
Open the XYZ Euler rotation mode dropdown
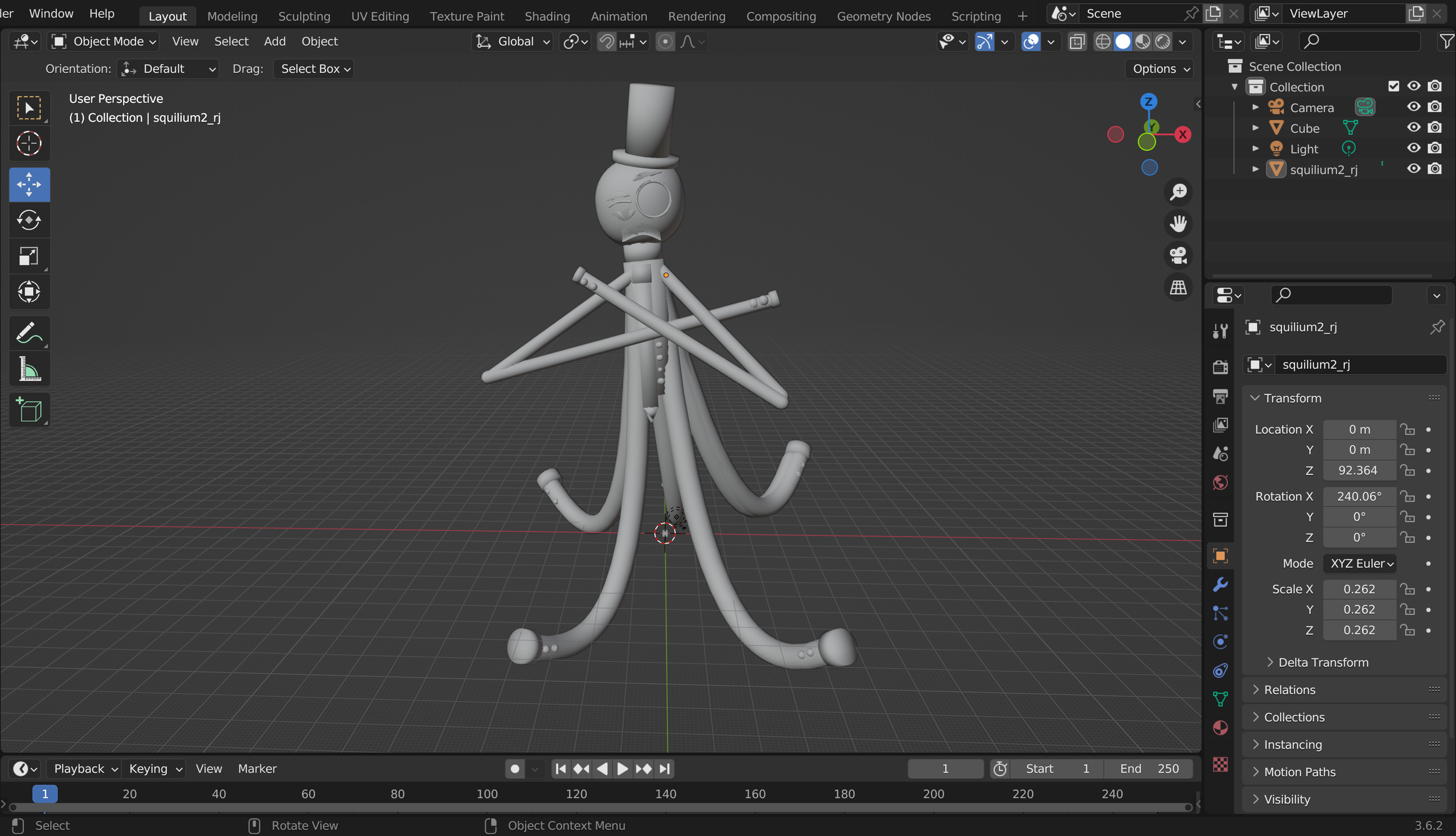(1360, 563)
